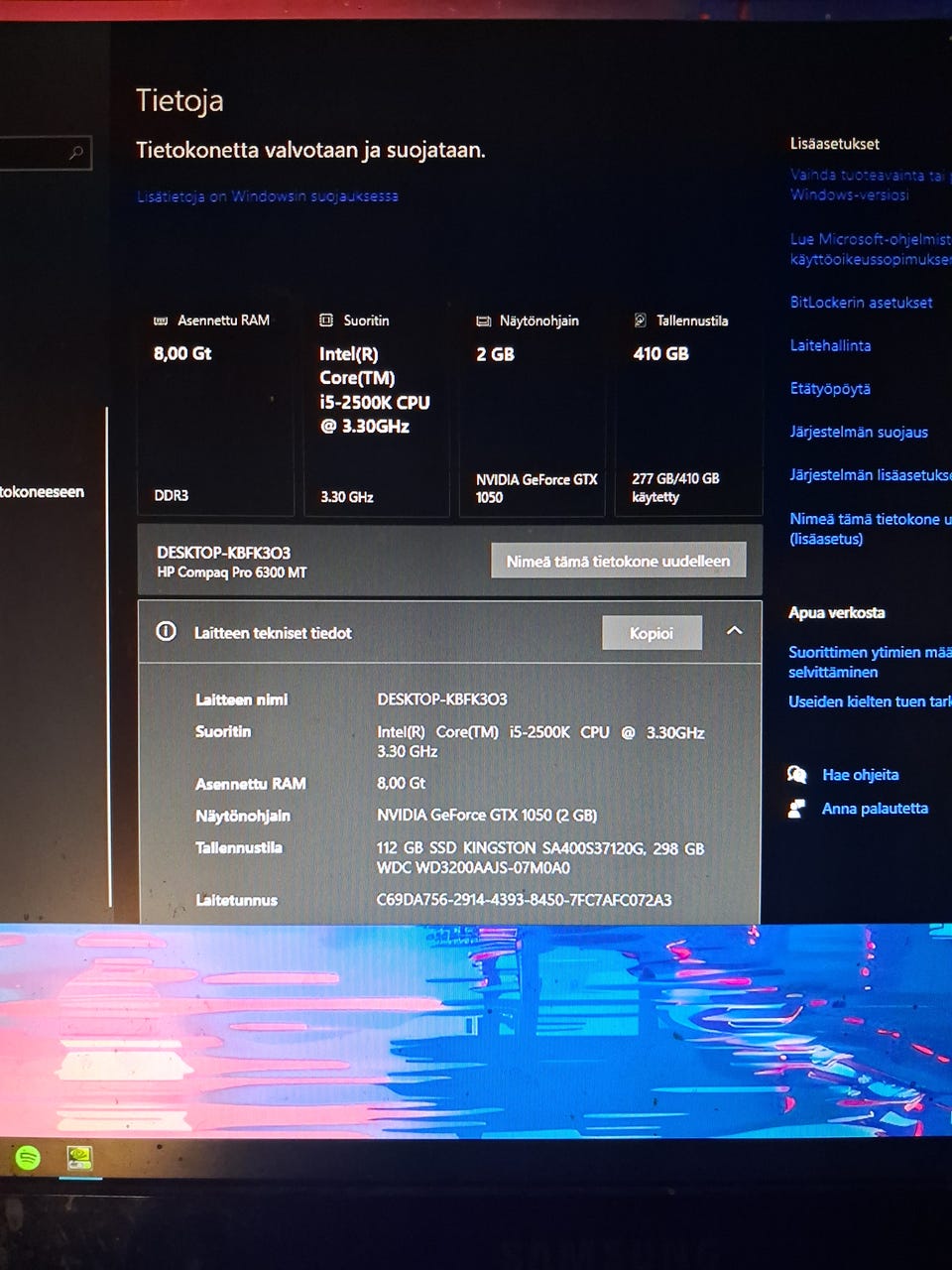
Task: Open the BitLockerin asetukset link
Action: point(861,303)
